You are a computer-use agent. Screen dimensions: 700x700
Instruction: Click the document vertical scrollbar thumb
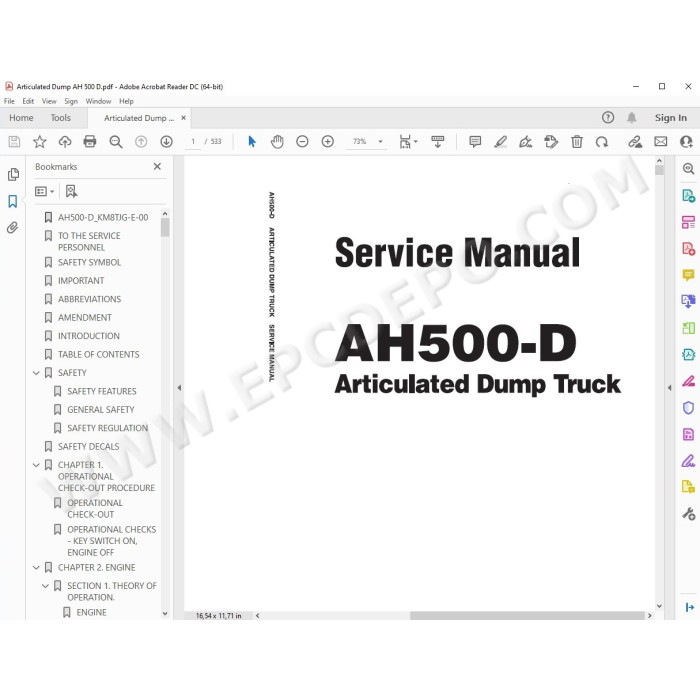click(659, 170)
